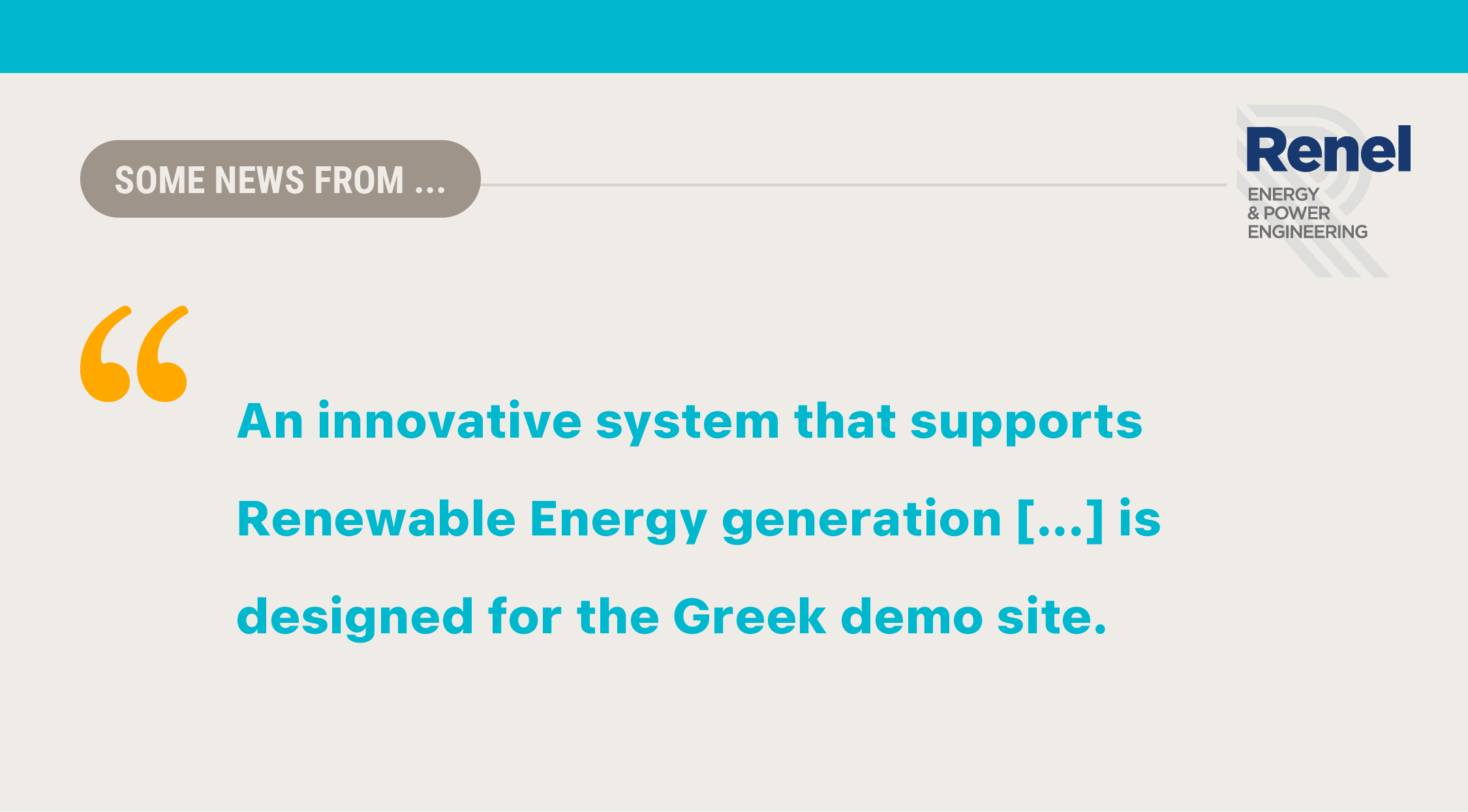This screenshot has width=1468, height=812.
Task: Click the thin grey divider line
Action: click(853, 185)
